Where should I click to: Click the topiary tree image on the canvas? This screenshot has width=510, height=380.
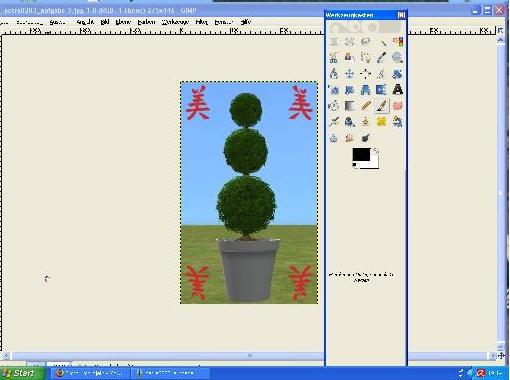[x=249, y=193]
